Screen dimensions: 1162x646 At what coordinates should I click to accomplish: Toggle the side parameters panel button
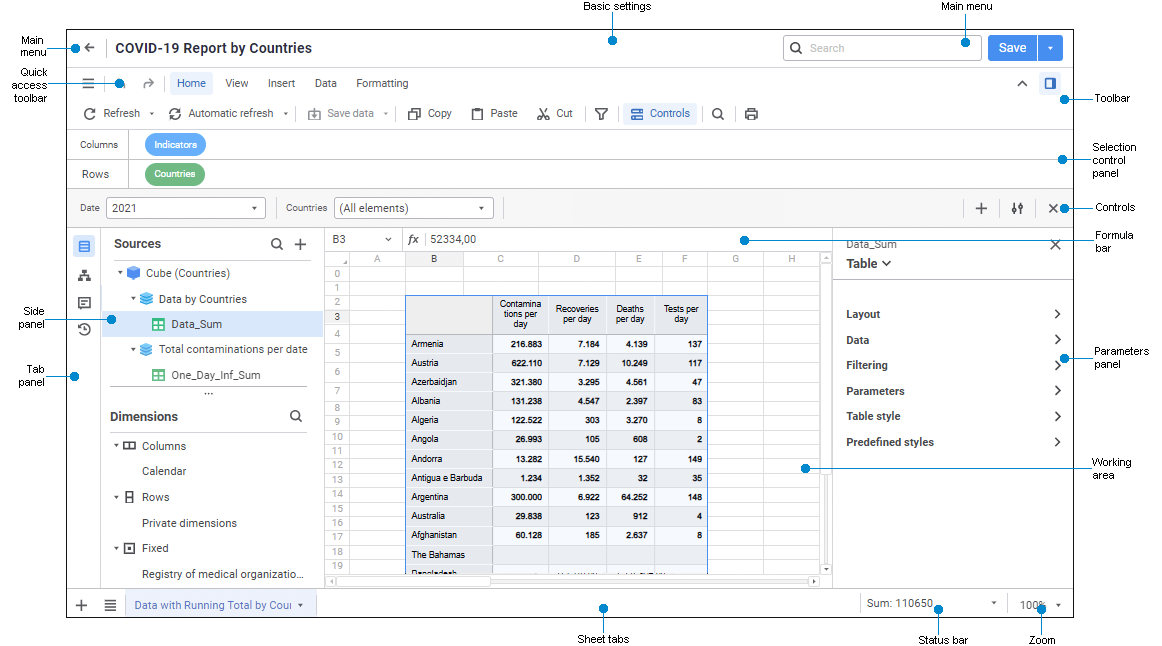[1050, 84]
